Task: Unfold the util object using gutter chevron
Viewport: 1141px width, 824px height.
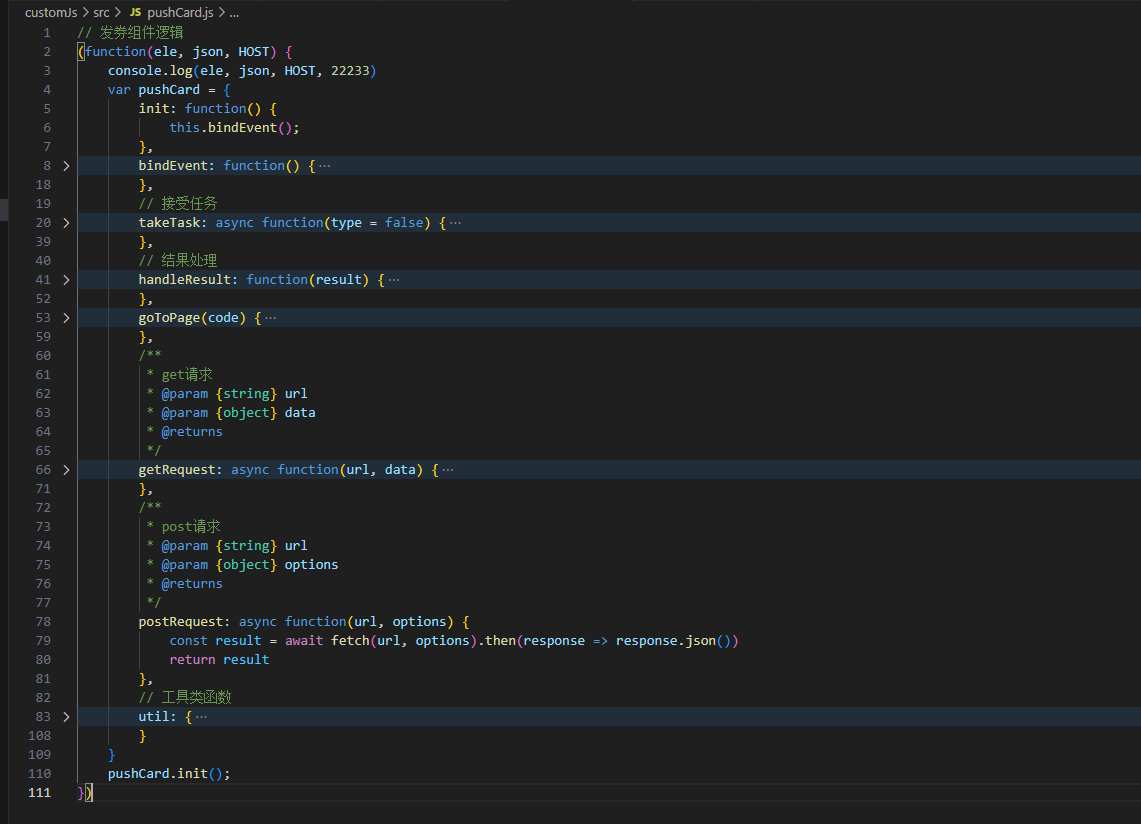Action: (x=66, y=717)
